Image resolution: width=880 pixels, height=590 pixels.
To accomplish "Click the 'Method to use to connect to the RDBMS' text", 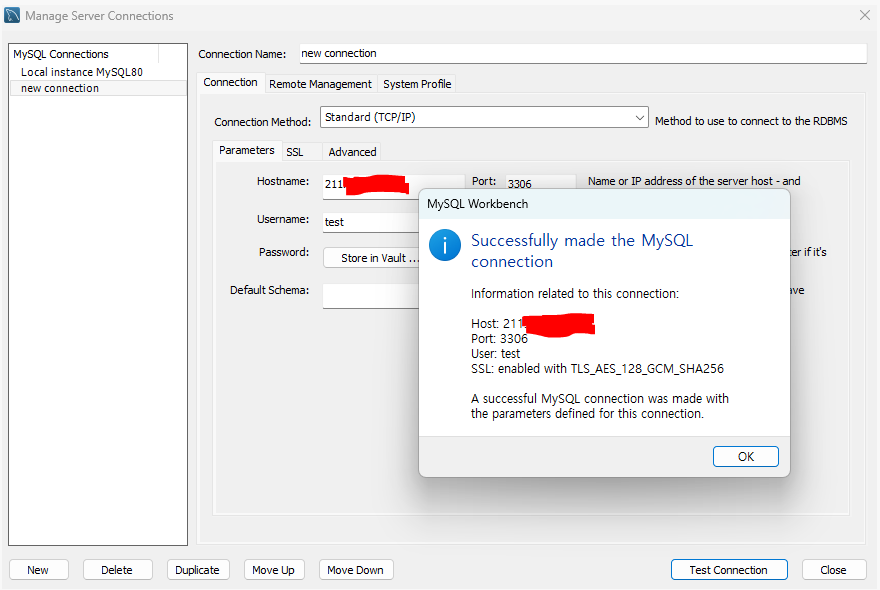I will [x=751, y=121].
